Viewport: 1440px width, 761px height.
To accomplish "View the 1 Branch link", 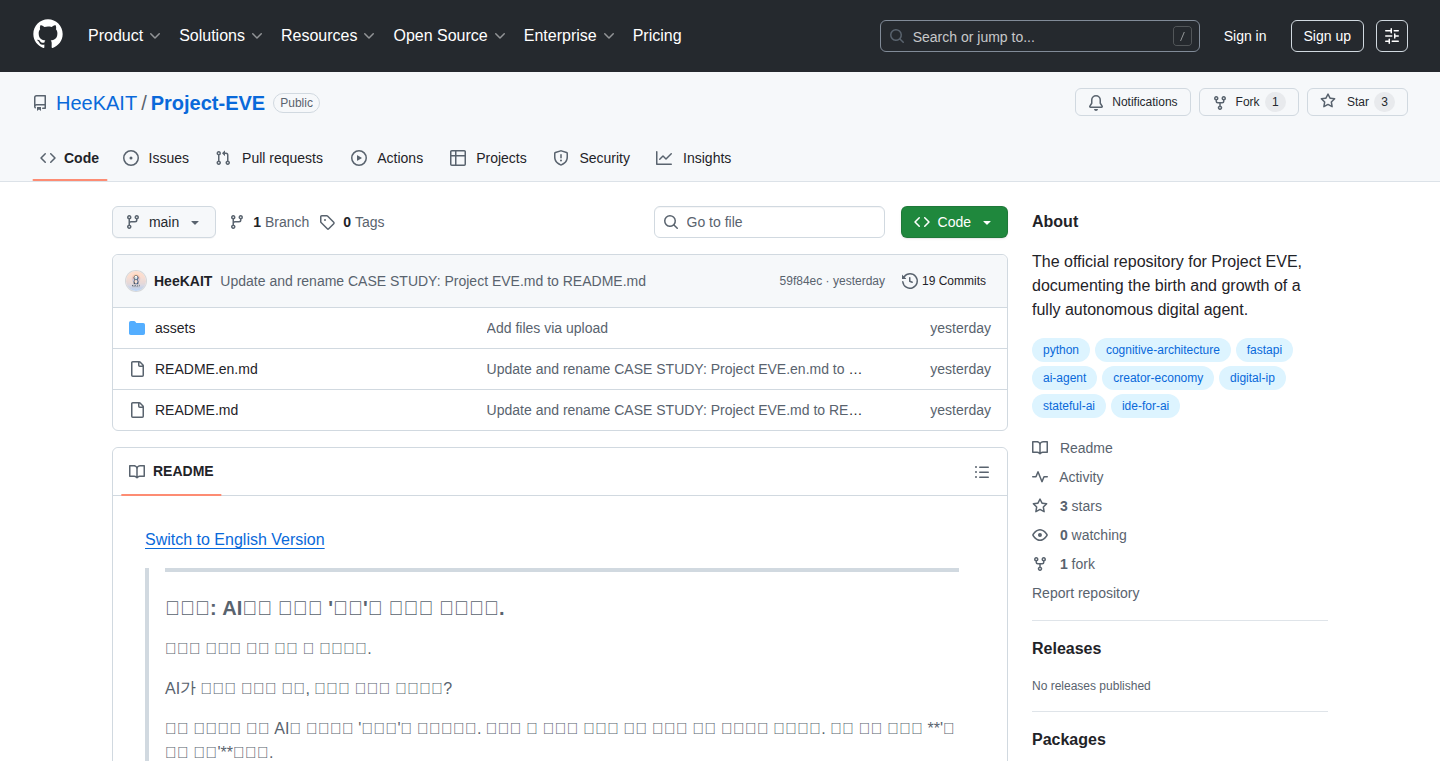I will point(269,222).
